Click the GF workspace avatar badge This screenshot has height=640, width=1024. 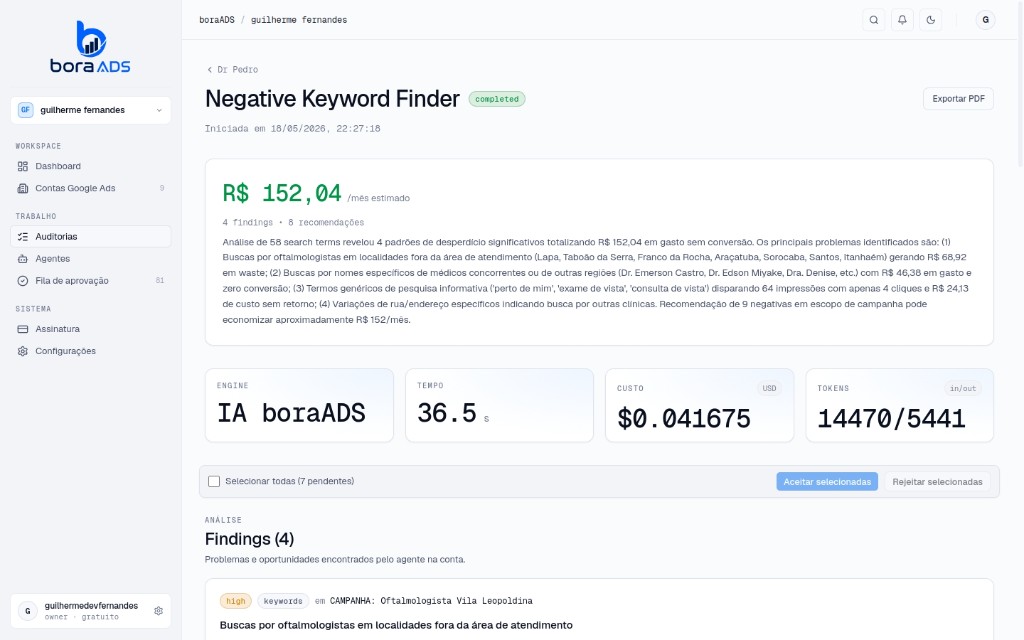coord(25,110)
